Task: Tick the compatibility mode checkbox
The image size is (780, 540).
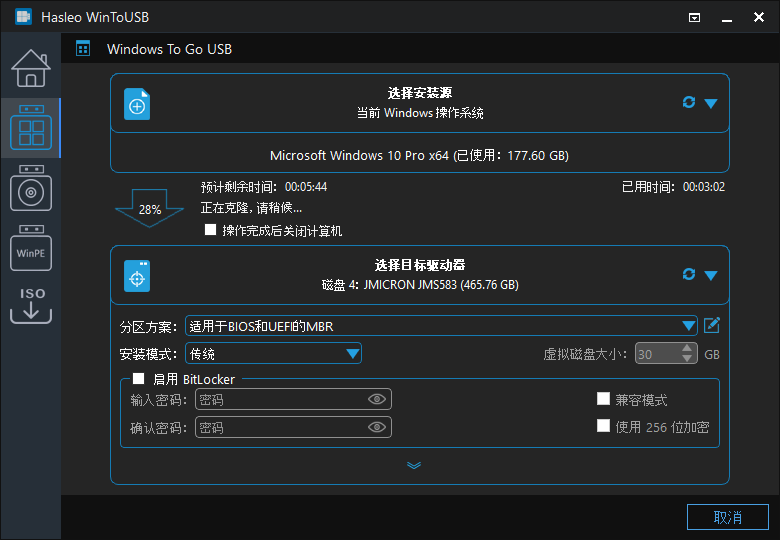Action: [x=603, y=399]
